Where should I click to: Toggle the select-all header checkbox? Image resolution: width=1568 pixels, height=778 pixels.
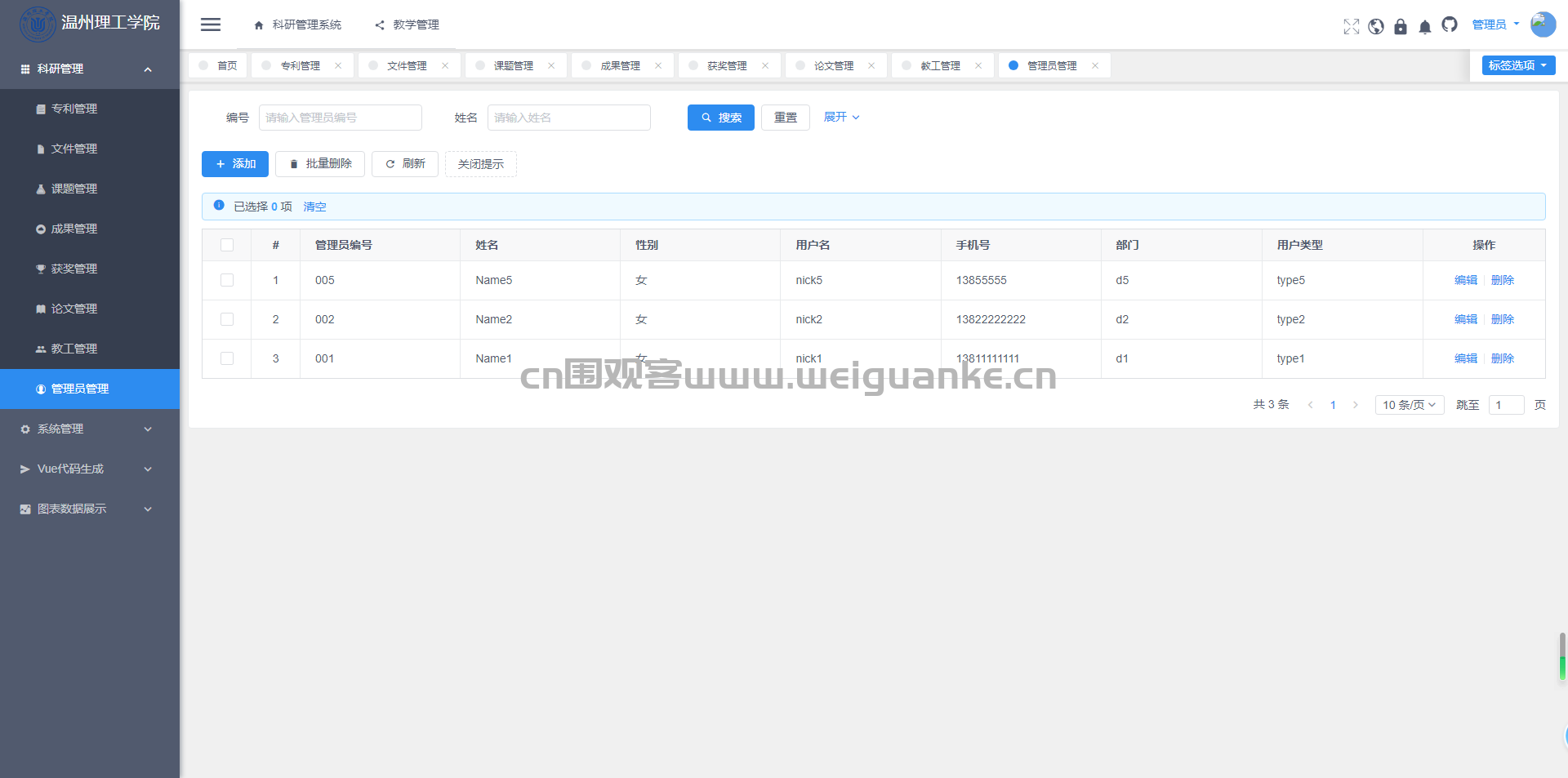pos(227,245)
